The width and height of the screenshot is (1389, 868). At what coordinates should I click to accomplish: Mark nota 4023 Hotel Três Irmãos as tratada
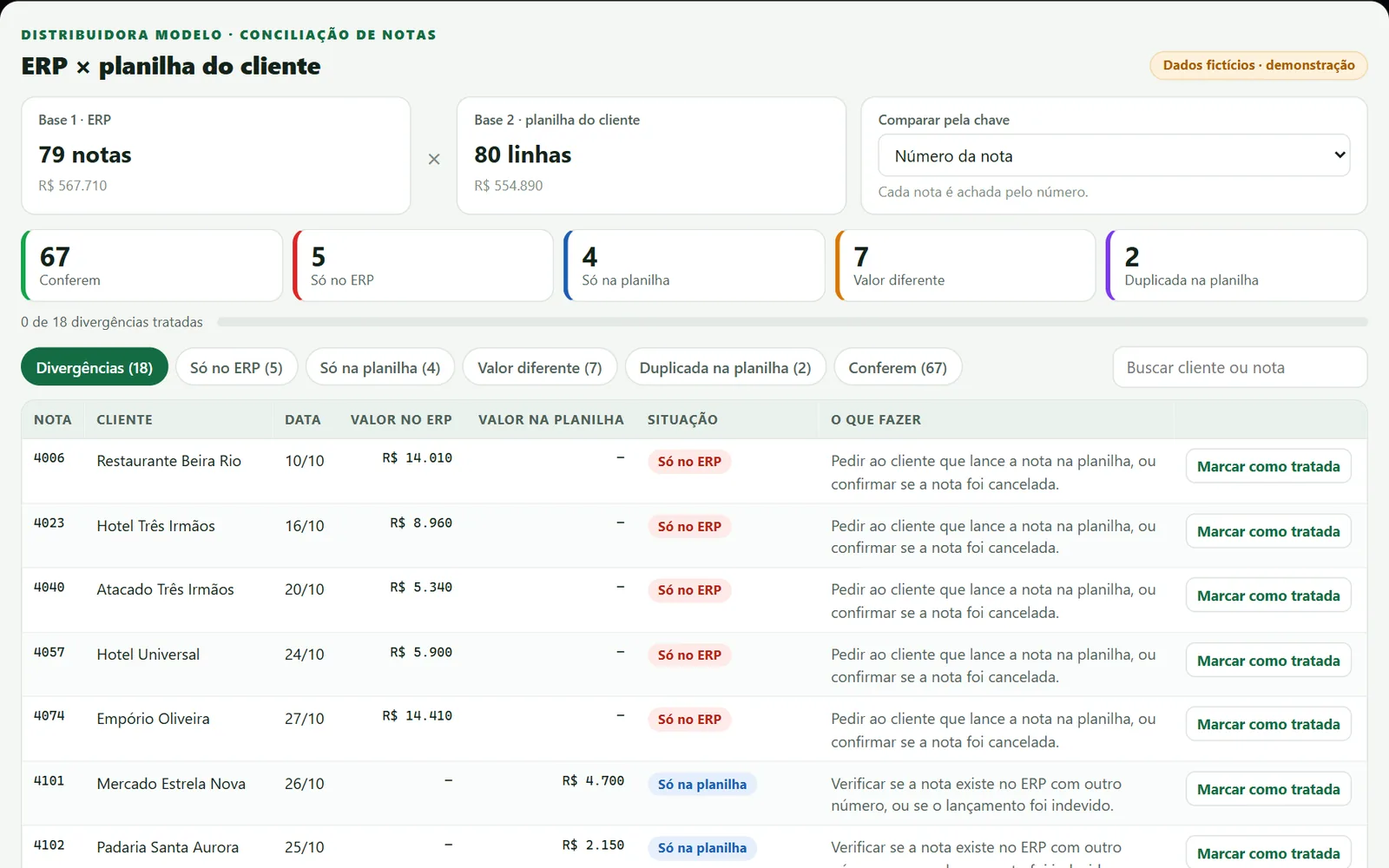coord(1268,531)
